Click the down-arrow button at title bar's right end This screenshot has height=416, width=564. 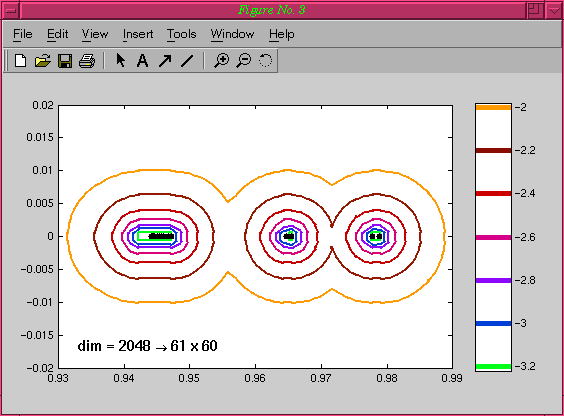click(554, 10)
